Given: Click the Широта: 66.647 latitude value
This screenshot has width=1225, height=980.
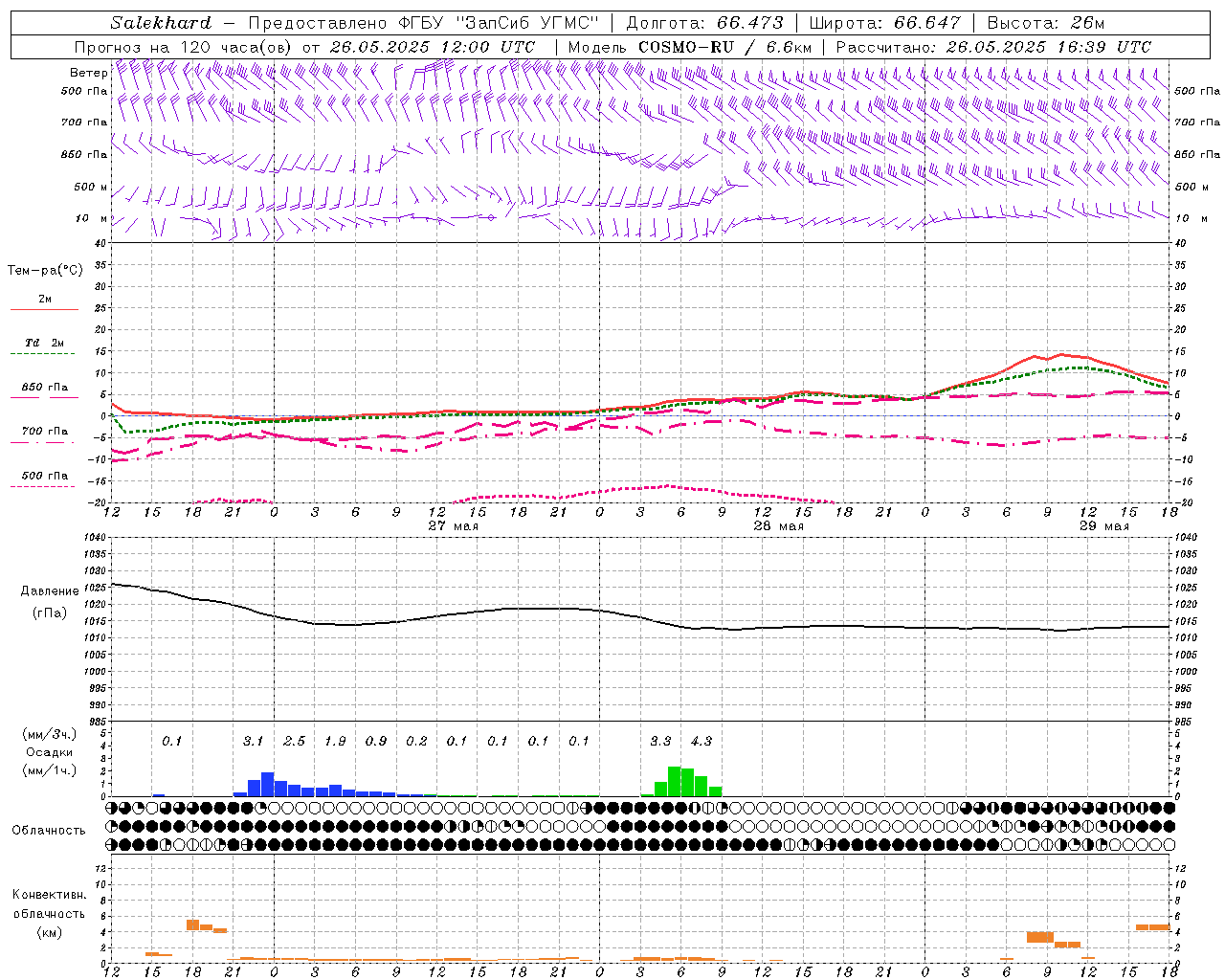Looking at the screenshot, I should [885, 23].
